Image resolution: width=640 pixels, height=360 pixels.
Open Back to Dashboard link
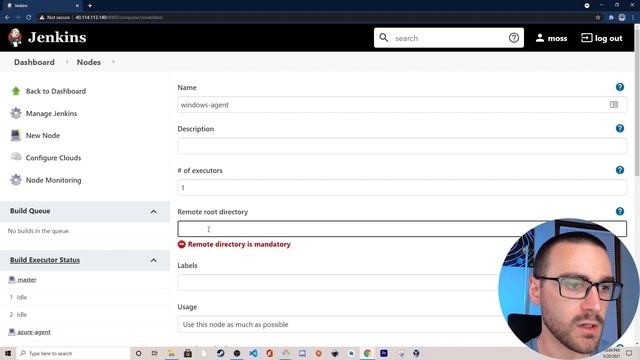click(x=56, y=91)
